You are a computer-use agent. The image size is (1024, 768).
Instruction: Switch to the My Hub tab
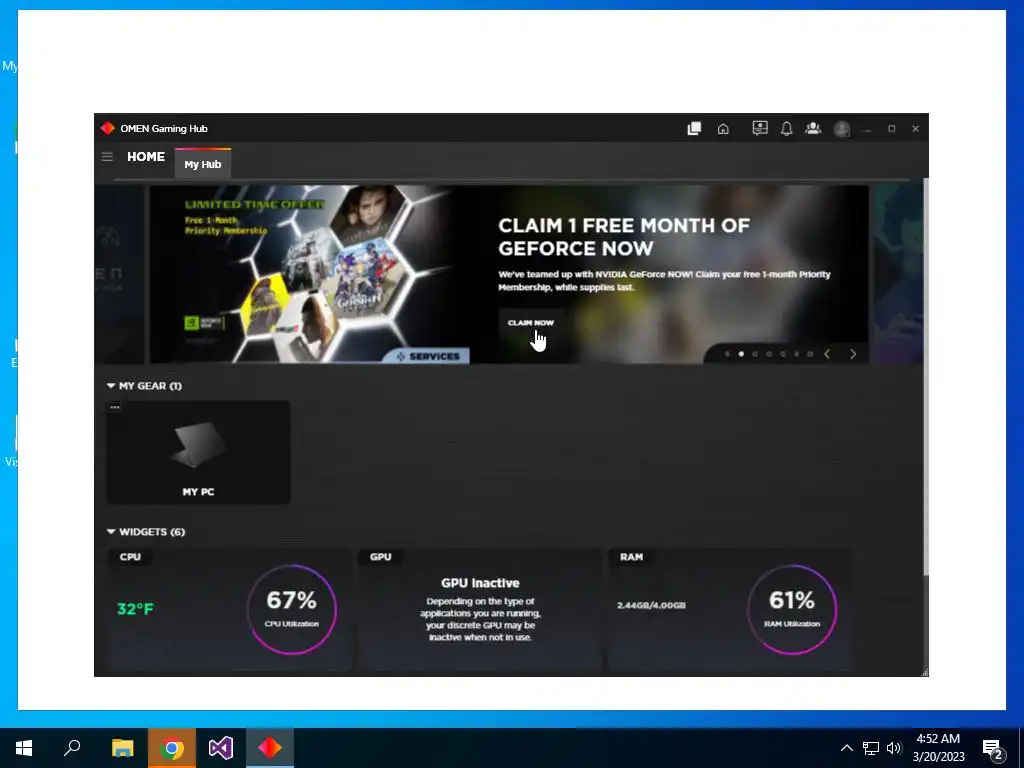click(202, 164)
